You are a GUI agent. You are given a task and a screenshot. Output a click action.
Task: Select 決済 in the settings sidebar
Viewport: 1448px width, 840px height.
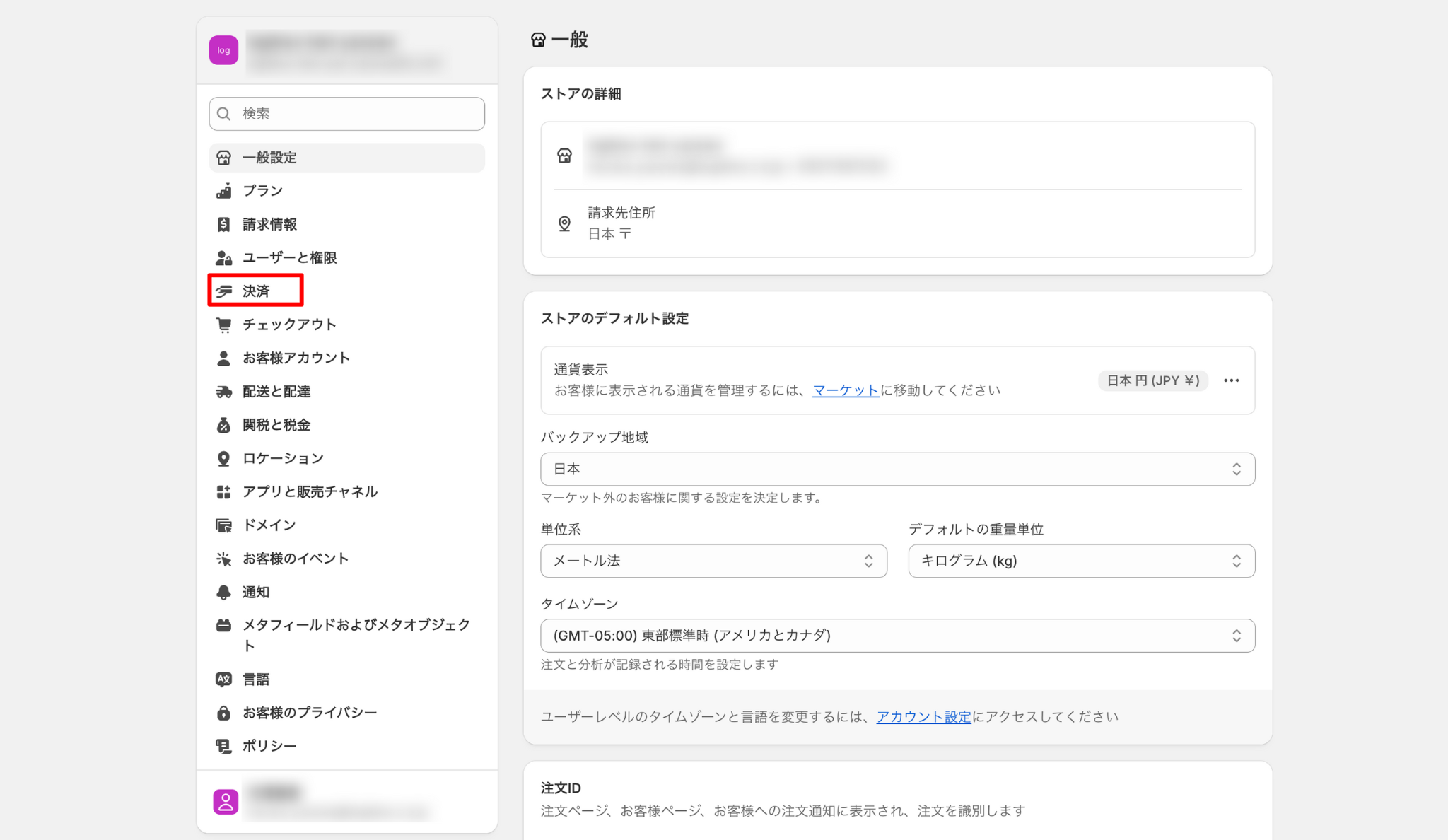[x=256, y=291]
